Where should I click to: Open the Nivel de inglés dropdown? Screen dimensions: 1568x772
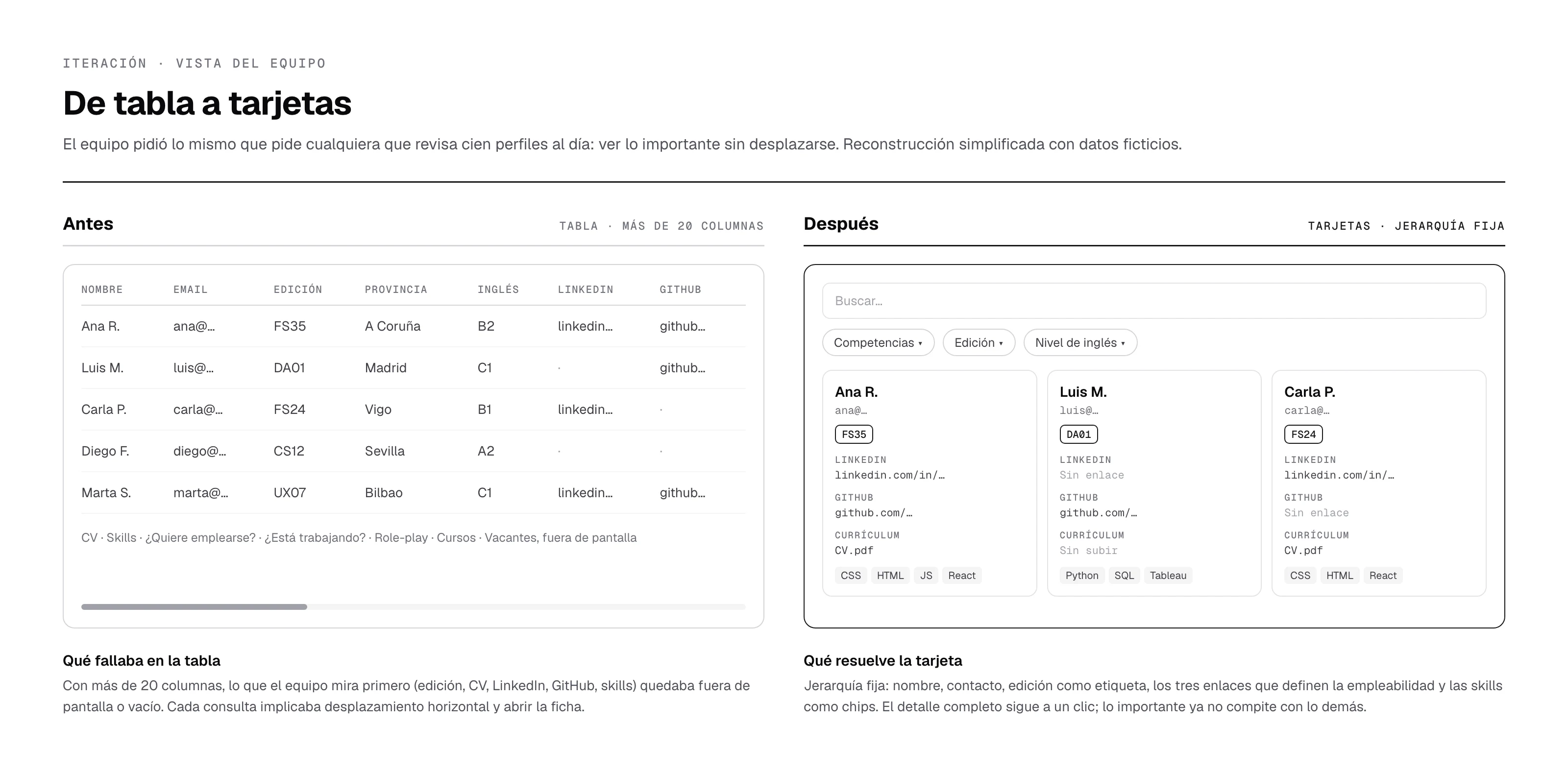tap(1080, 342)
